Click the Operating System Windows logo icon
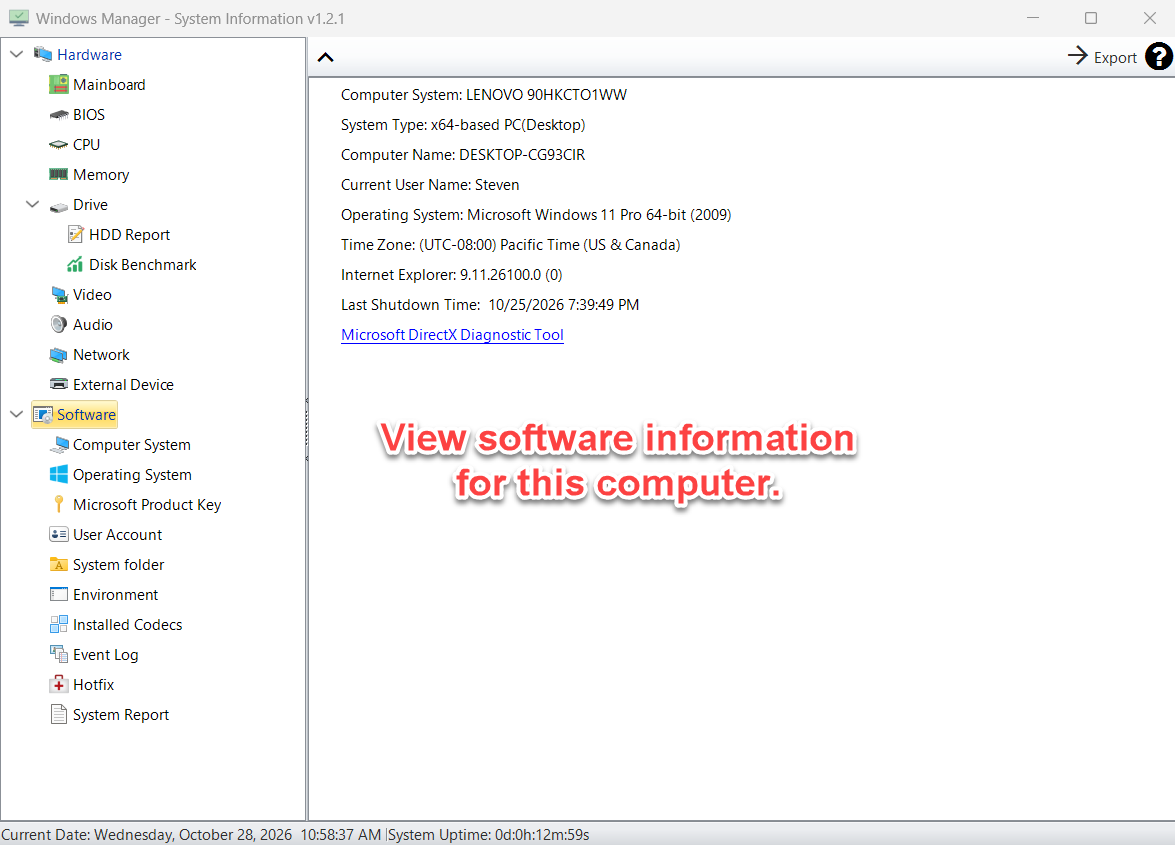The height and width of the screenshot is (847, 1175). 58,474
